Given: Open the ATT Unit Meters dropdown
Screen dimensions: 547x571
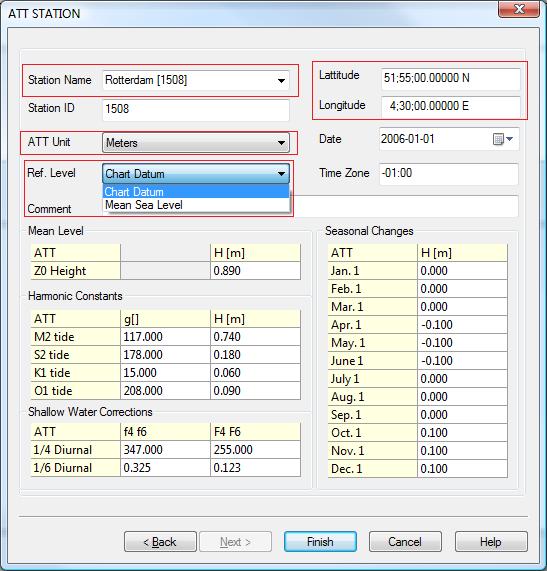Looking at the screenshot, I should (196, 142).
